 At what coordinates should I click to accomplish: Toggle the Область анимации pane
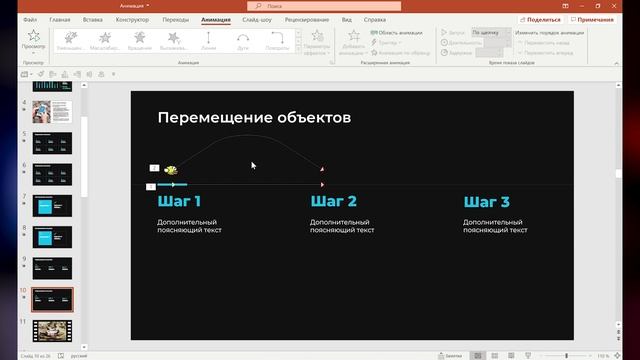396,33
